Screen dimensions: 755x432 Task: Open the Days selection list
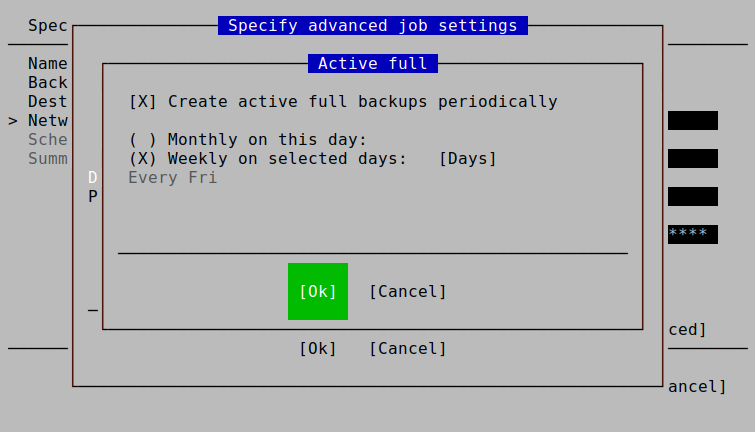click(x=467, y=158)
